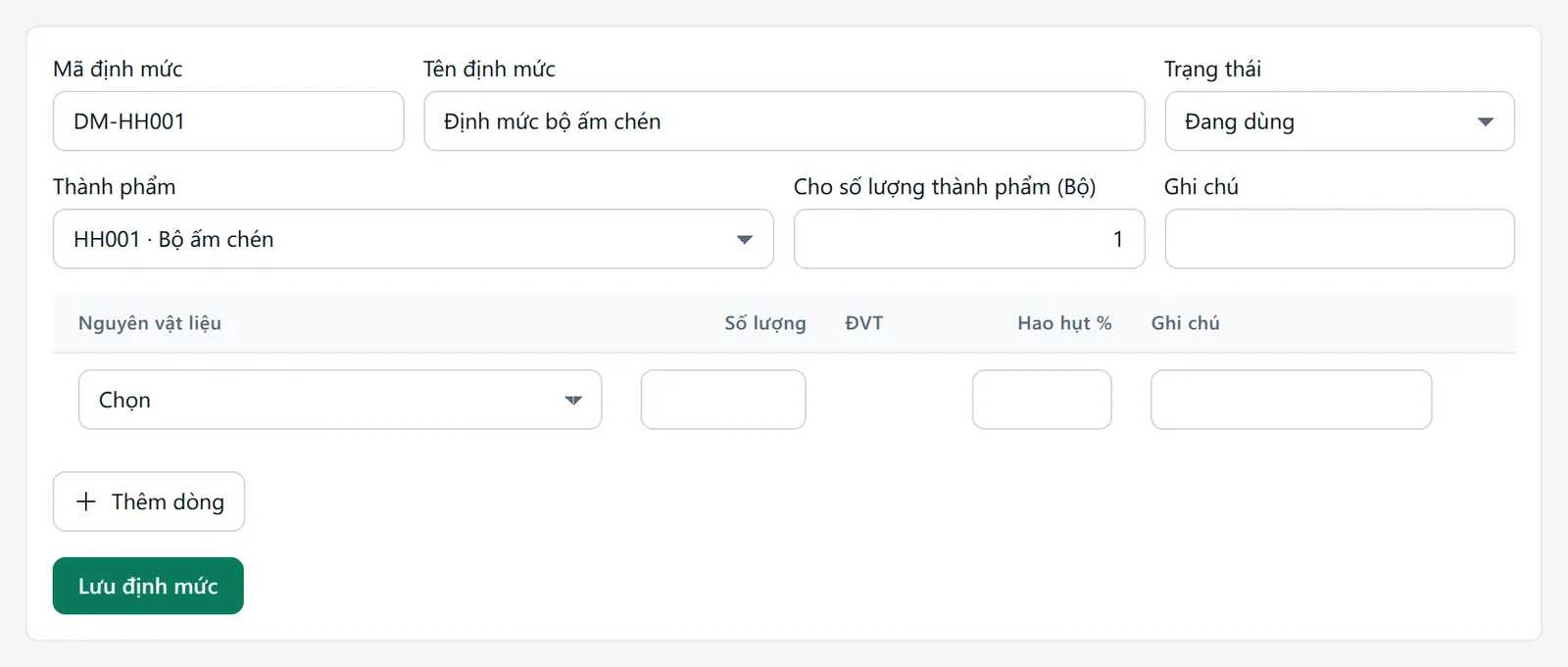This screenshot has width=1568, height=667.
Task: Click the Thành phẩm label
Action: pyautogui.click(x=114, y=186)
